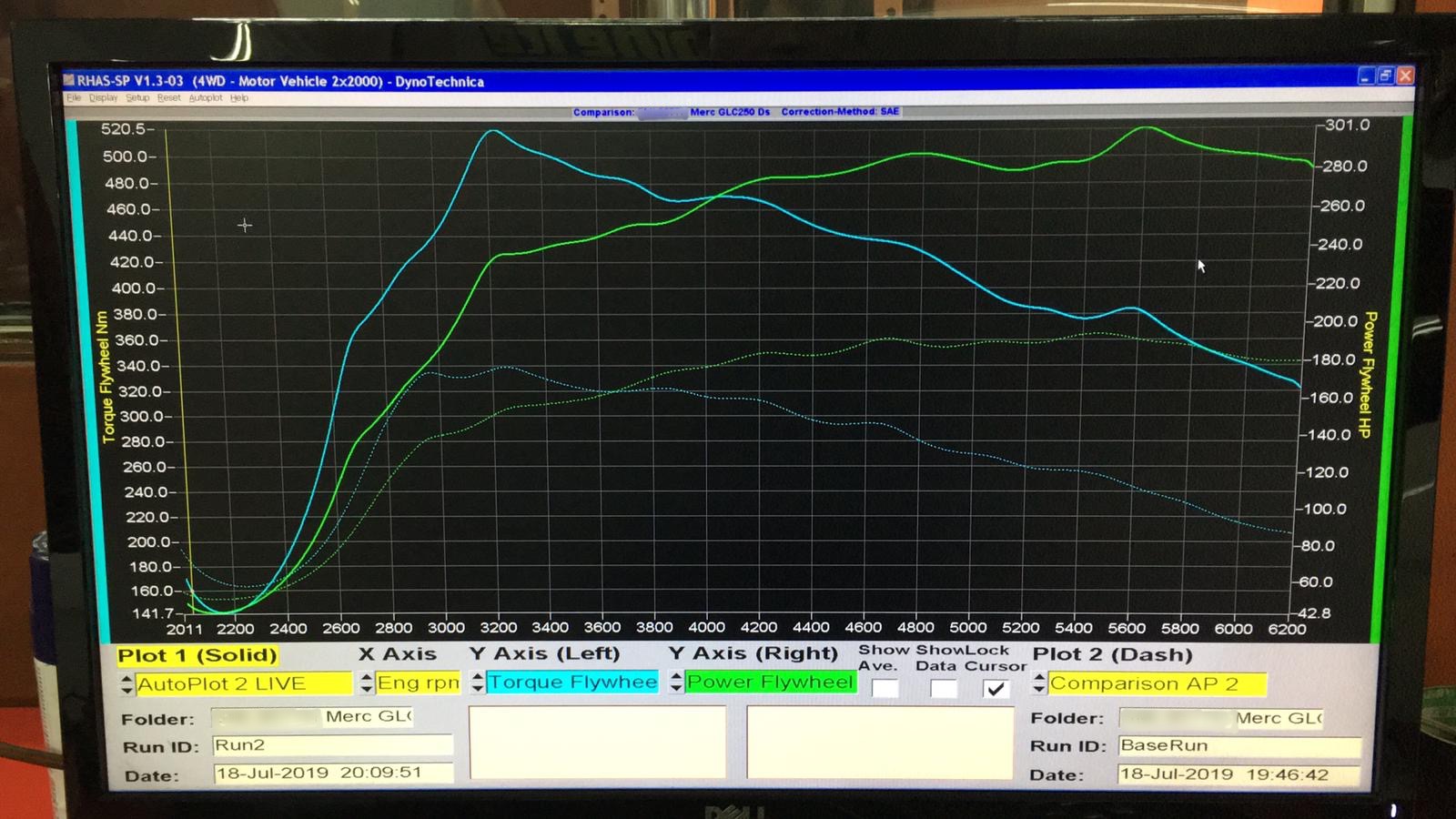1456x819 pixels.
Task: Click the Plot 2 Folder field
Action: pyautogui.click(x=1221, y=718)
